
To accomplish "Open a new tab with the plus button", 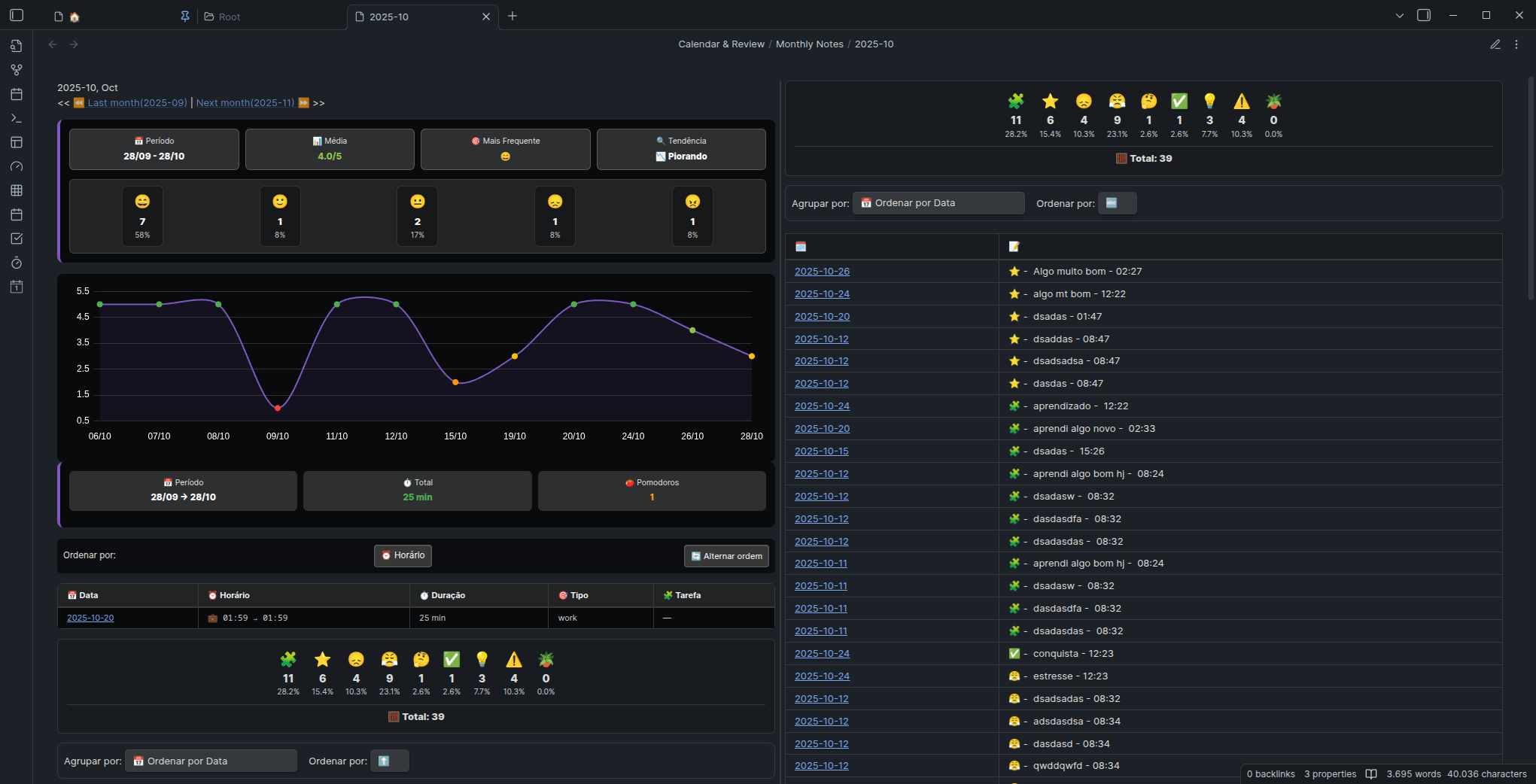I will point(513,16).
